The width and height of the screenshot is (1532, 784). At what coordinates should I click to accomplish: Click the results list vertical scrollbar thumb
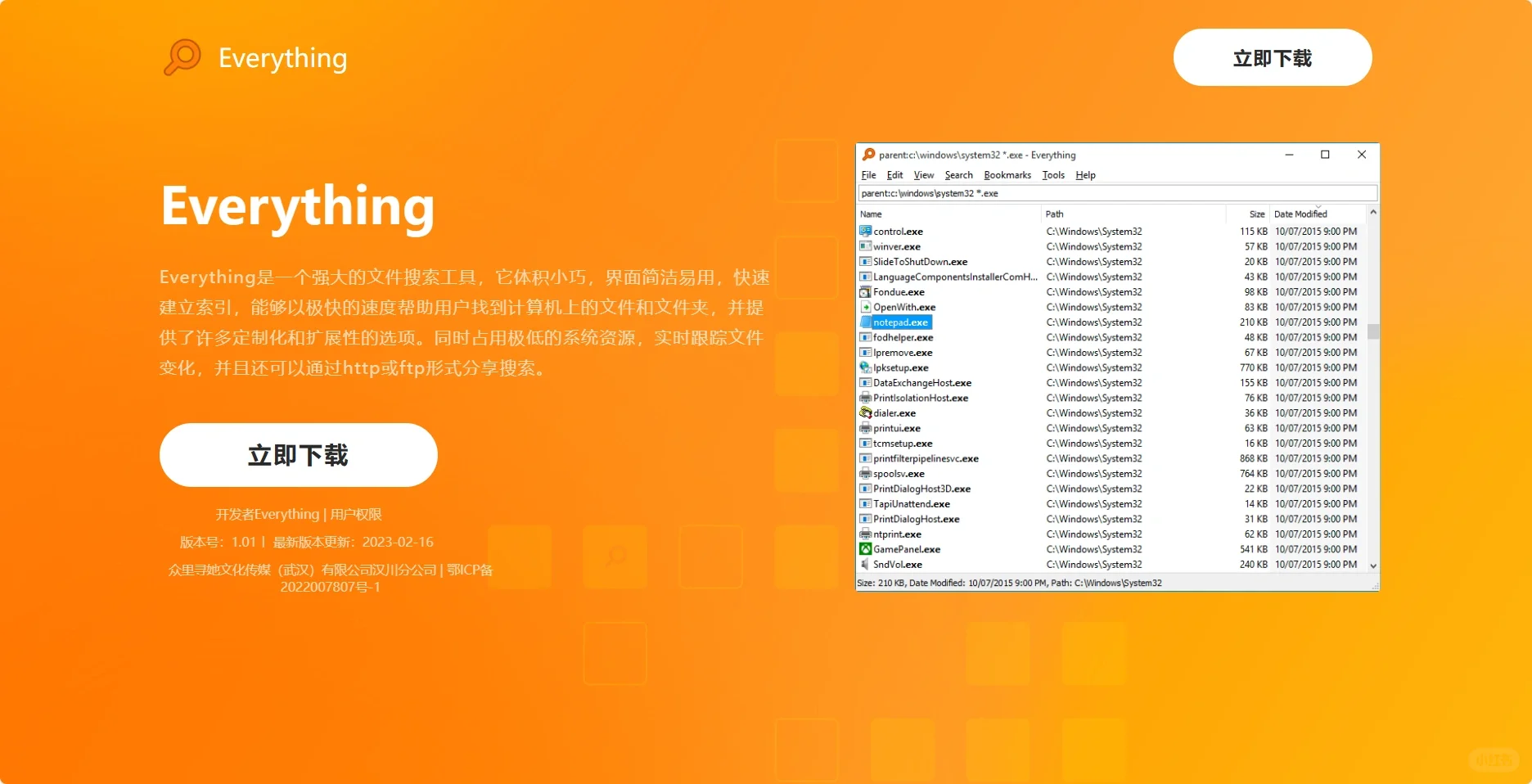click(1373, 331)
